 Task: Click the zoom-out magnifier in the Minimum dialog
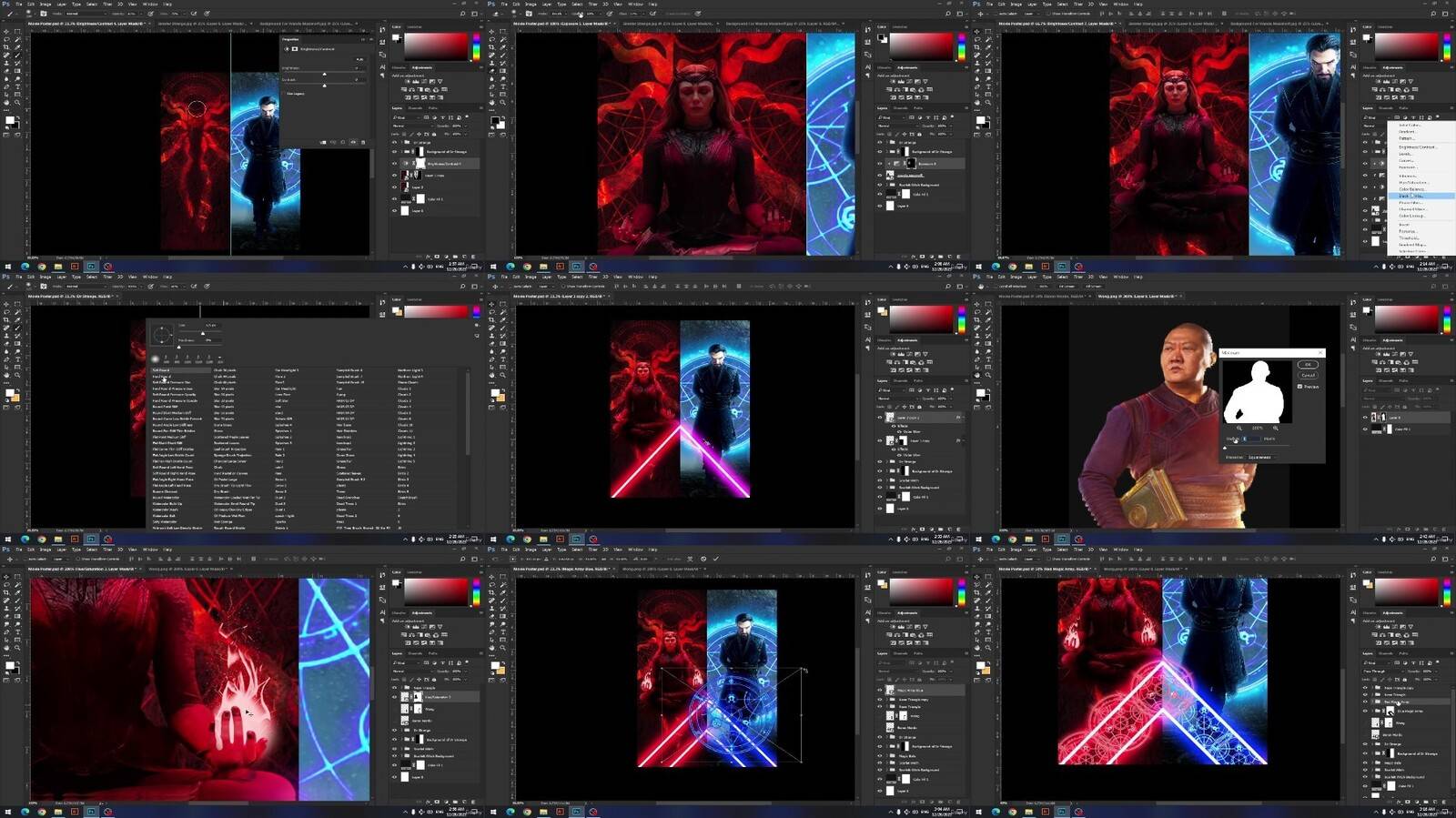(x=1239, y=428)
